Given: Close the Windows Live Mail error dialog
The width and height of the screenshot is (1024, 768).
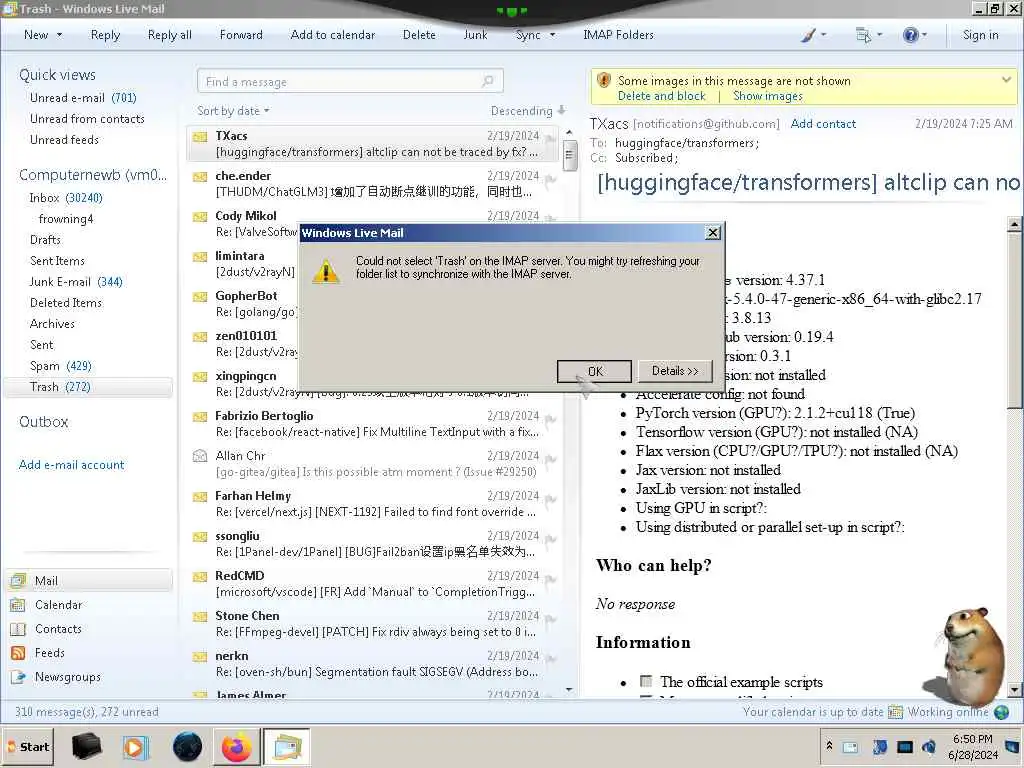Looking at the screenshot, I should [713, 232].
